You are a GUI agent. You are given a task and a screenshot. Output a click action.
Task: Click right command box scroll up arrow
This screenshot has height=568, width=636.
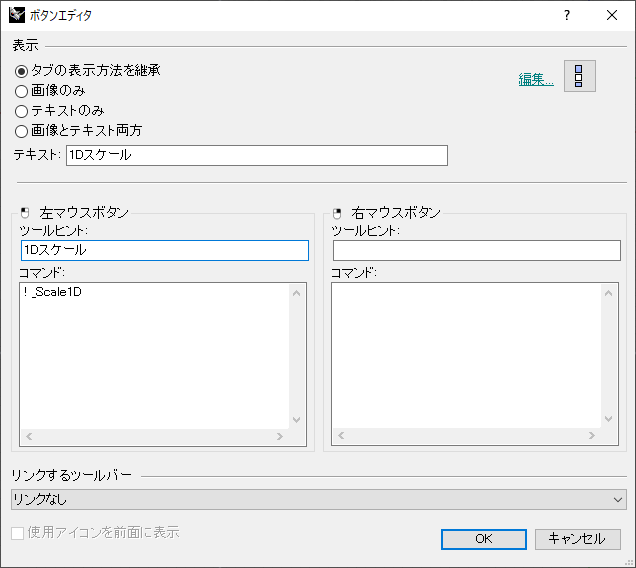(608, 293)
